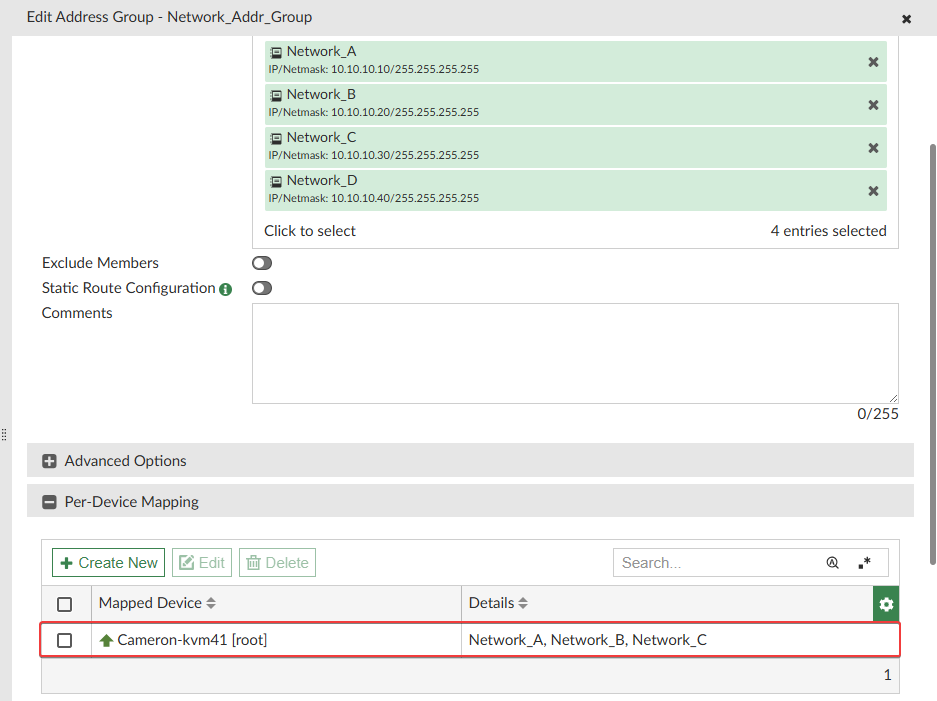The image size is (937, 701).
Task: Remove Network_D from the member list
Action: coord(873,191)
